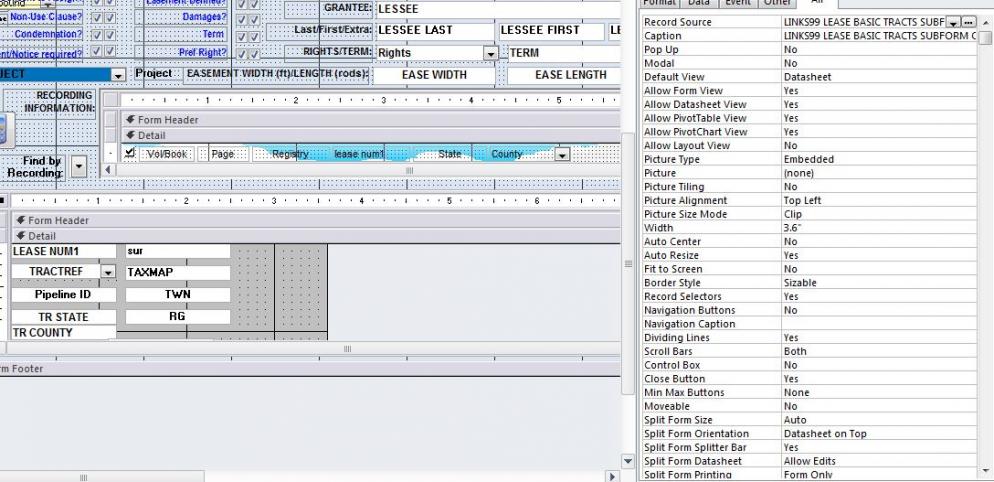Select the Form Header bar of the recording subform
Viewport: 994px width, 482px height.
coord(370,119)
